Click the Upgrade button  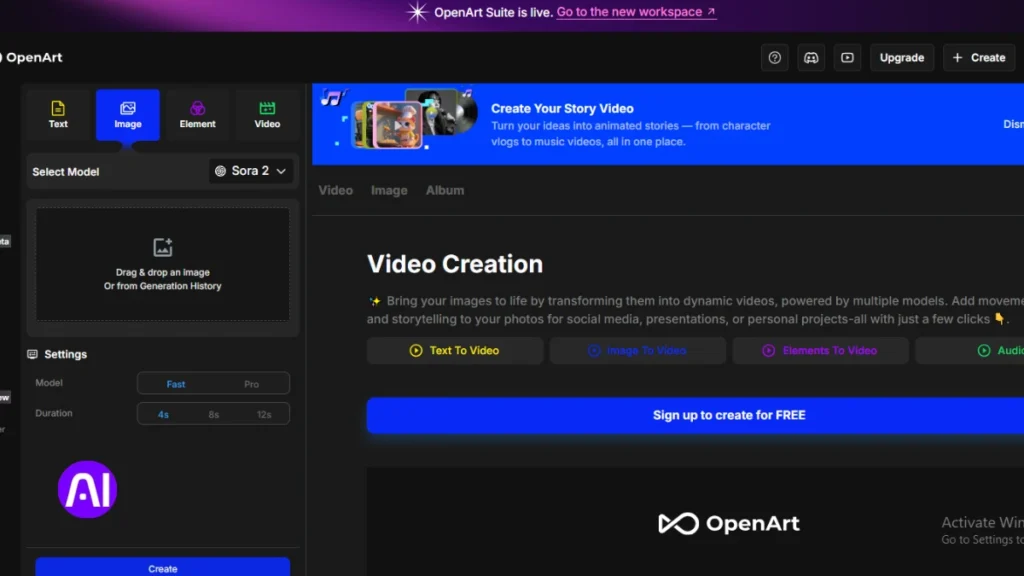pyautogui.click(x=901, y=57)
